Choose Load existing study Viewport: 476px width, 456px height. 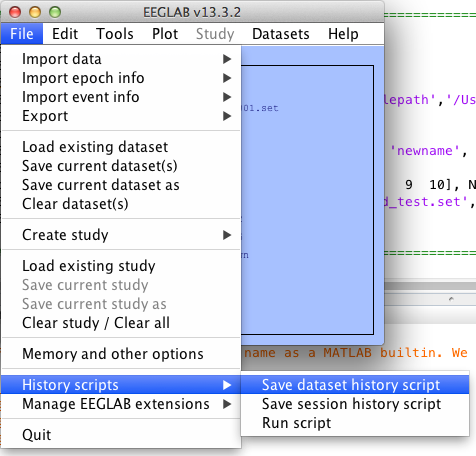coord(121,266)
